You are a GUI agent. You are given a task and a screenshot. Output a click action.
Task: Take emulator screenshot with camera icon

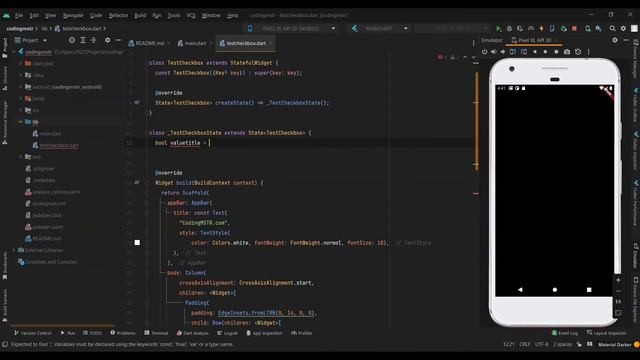[x=567, y=52]
